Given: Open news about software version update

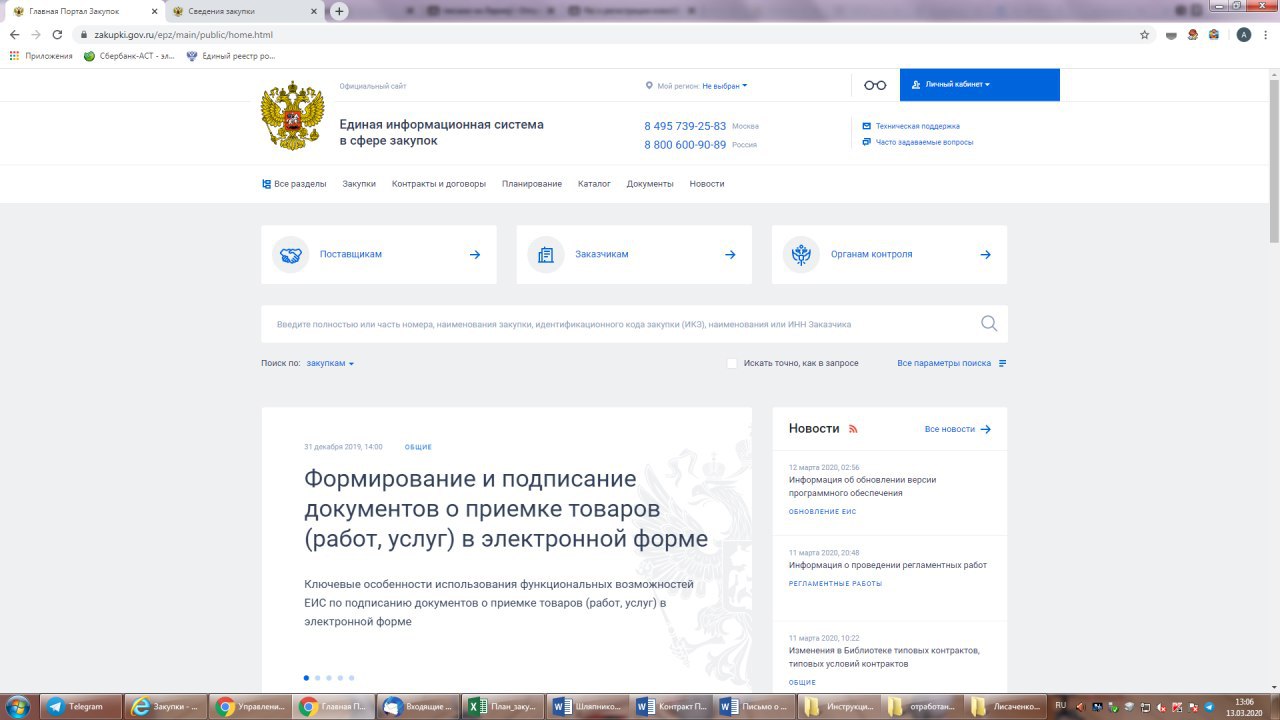Looking at the screenshot, I should point(862,486).
